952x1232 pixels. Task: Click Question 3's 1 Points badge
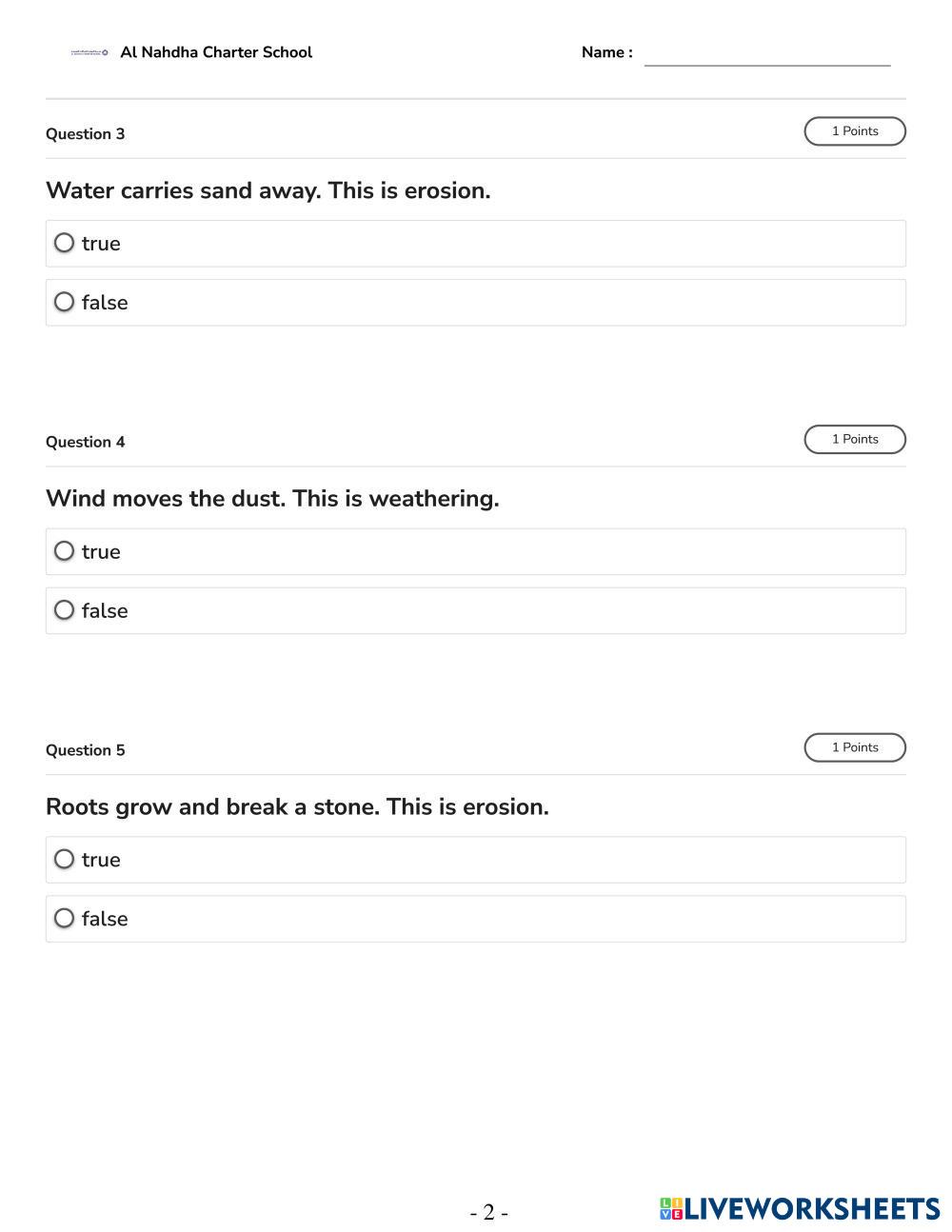click(854, 131)
